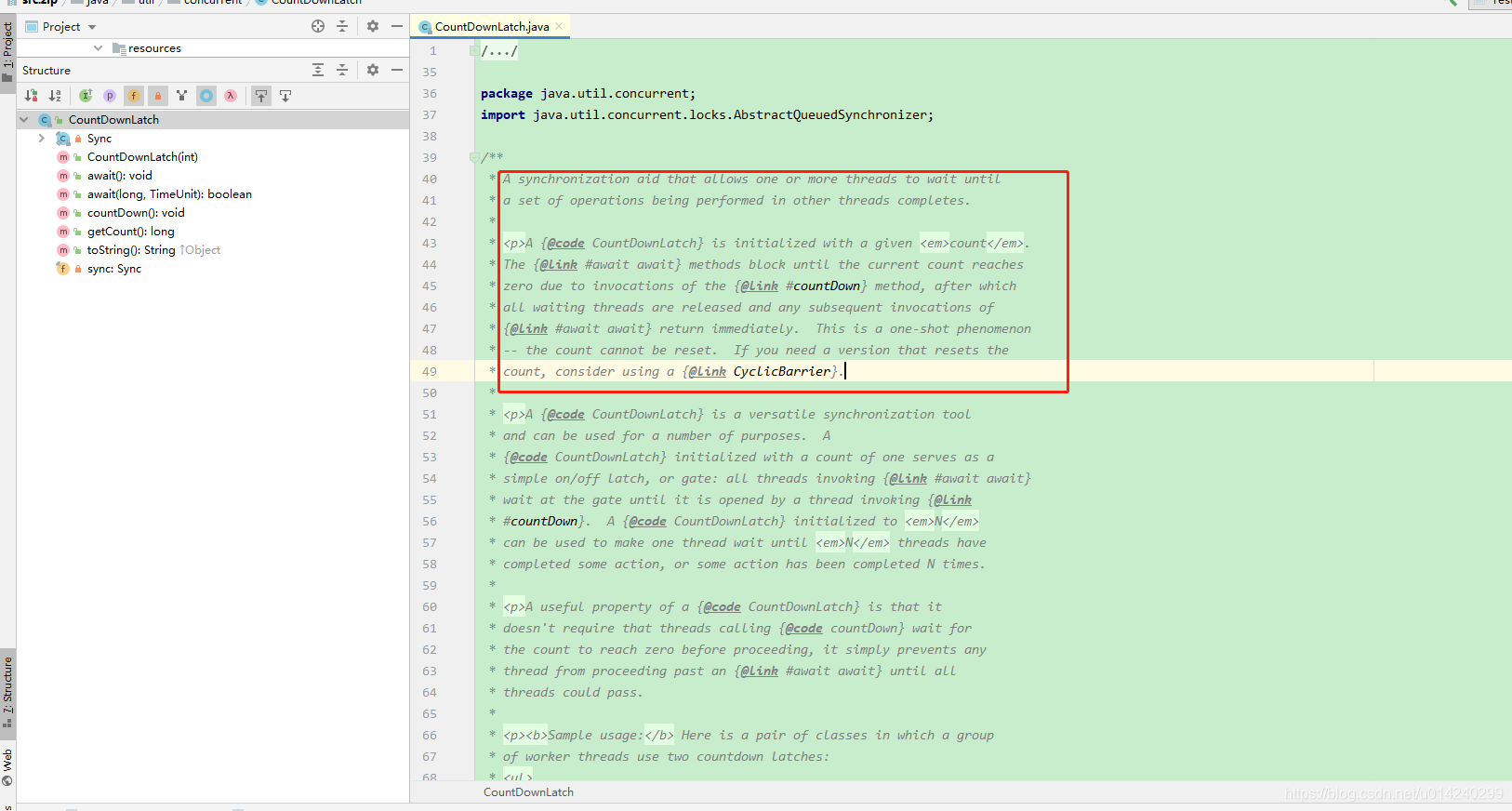This screenshot has width=1512, height=811.
Task: Select the resources folder in Project tree
Action: pos(154,48)
